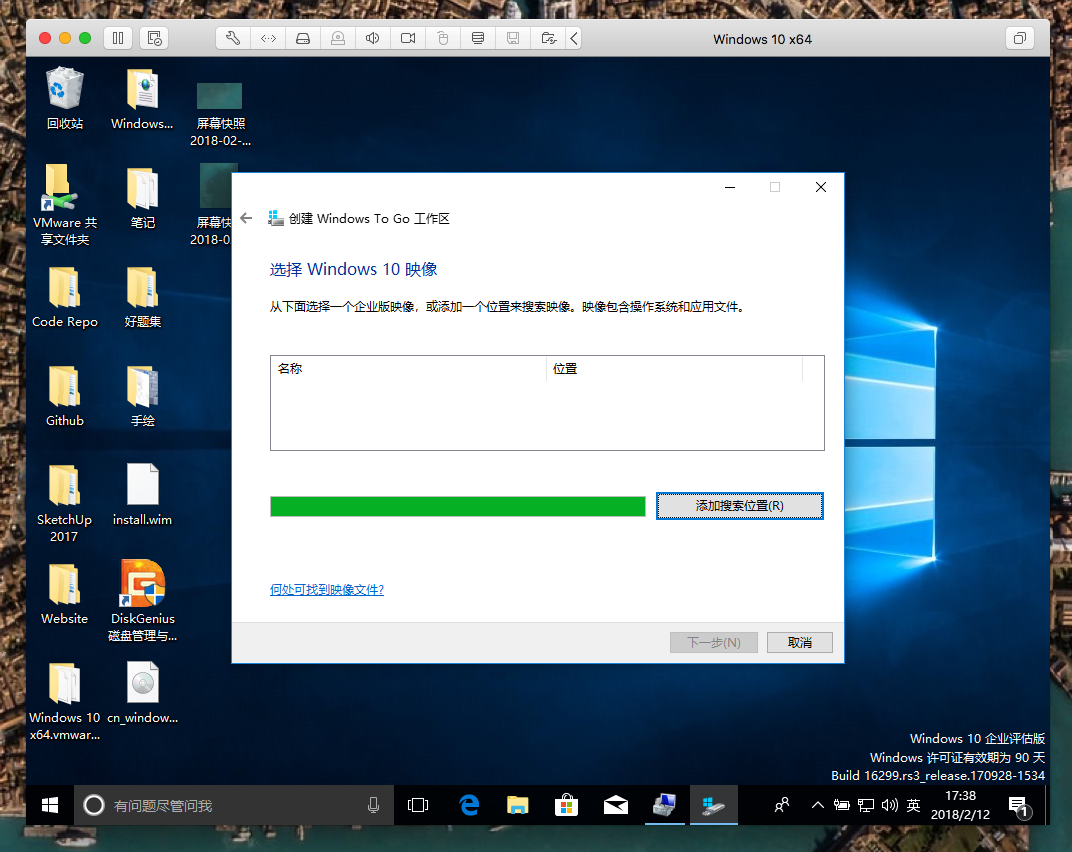Pause the virtual machine from the VMware toolbar
This screenshot has width=1072, height=852.
(x=118, y=39)
